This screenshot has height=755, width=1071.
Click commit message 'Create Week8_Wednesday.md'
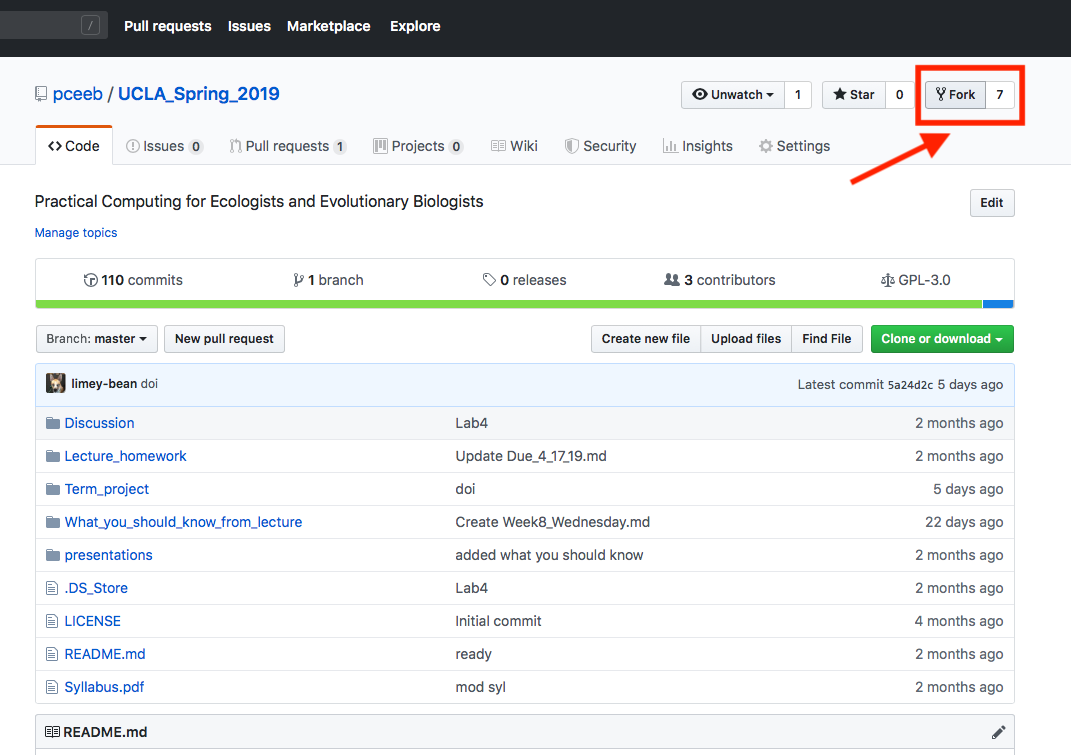553,522
